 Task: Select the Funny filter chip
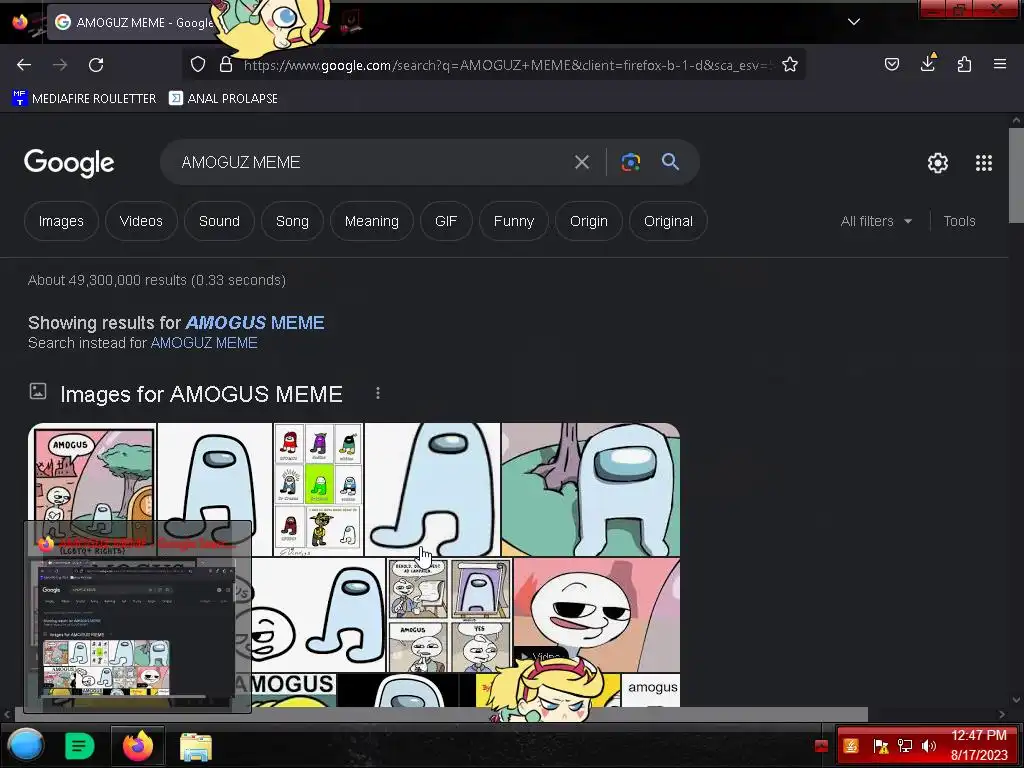(513, 221)
